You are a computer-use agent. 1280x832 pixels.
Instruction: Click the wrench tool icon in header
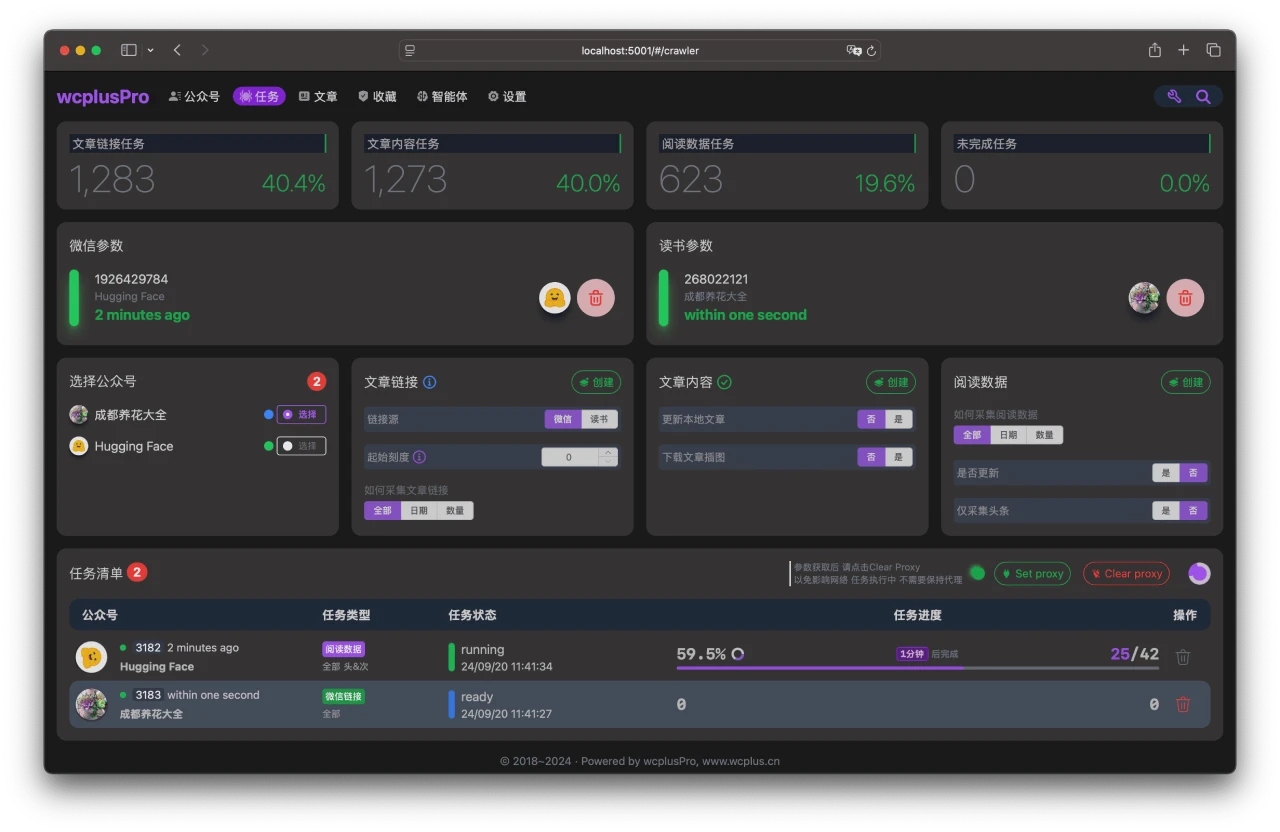(x=1174, y=97)
